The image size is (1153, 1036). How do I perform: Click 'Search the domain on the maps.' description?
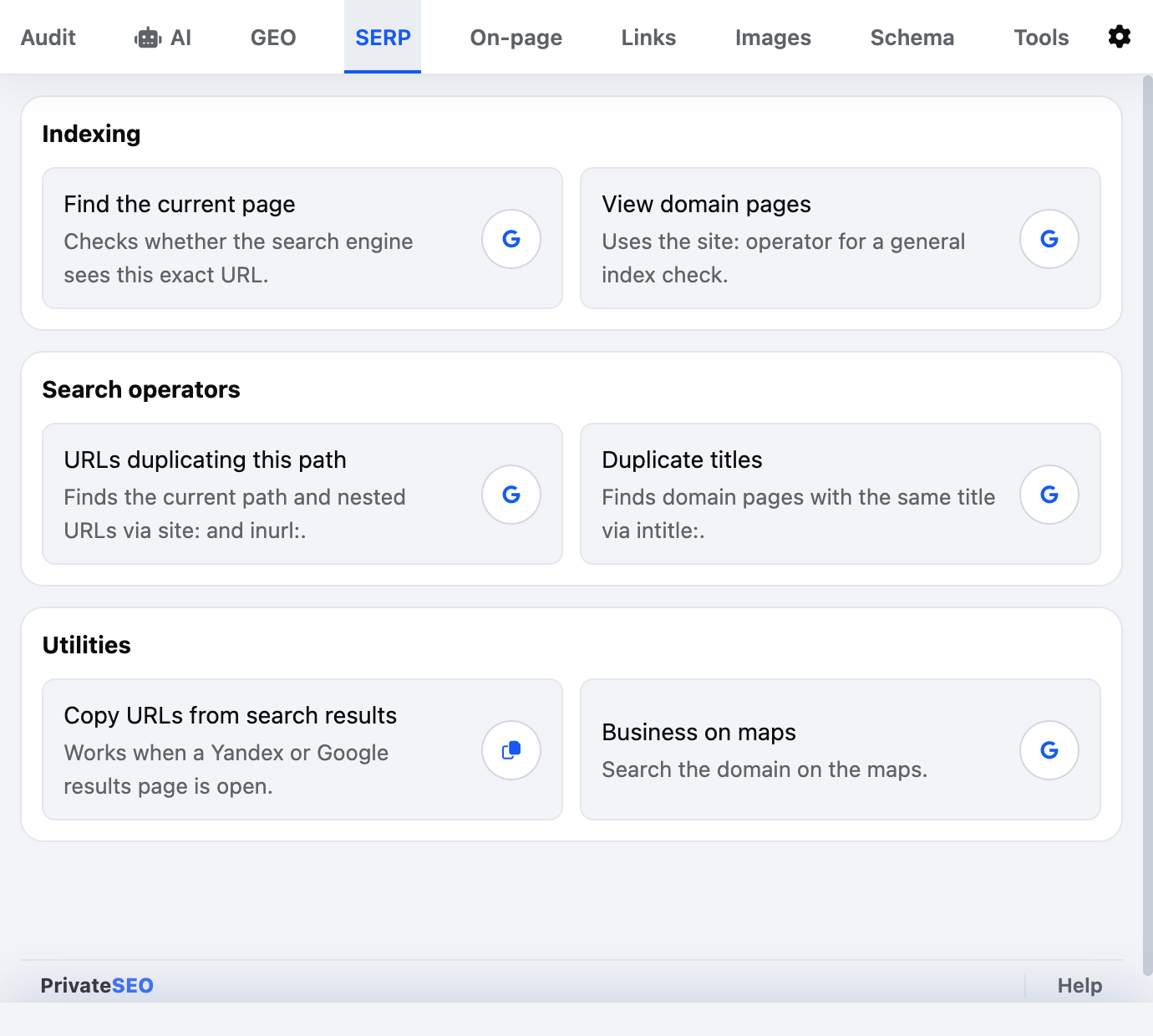click(765, 769)
